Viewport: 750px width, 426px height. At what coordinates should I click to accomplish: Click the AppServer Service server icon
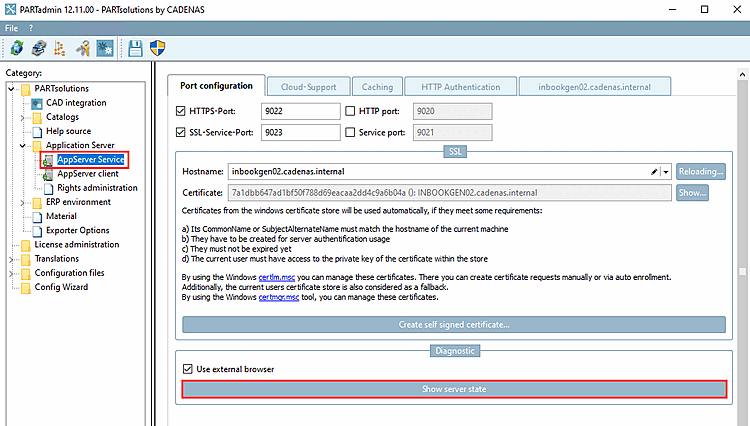[48, 160]
